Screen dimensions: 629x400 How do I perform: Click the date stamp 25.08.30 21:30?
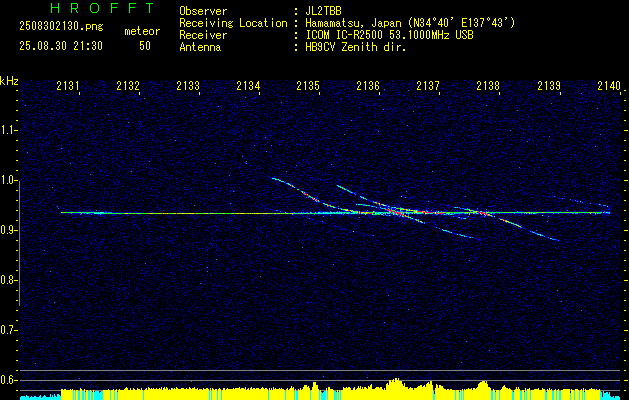click(61, 46)
